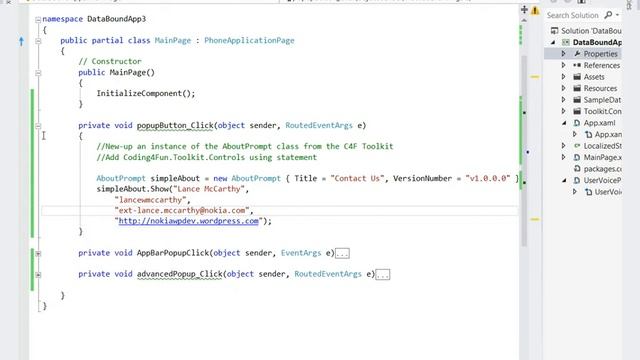This screenshot has height=360, width=640.
Task: Expand the UserVoi code-behind child node
Action: [575, 192]
